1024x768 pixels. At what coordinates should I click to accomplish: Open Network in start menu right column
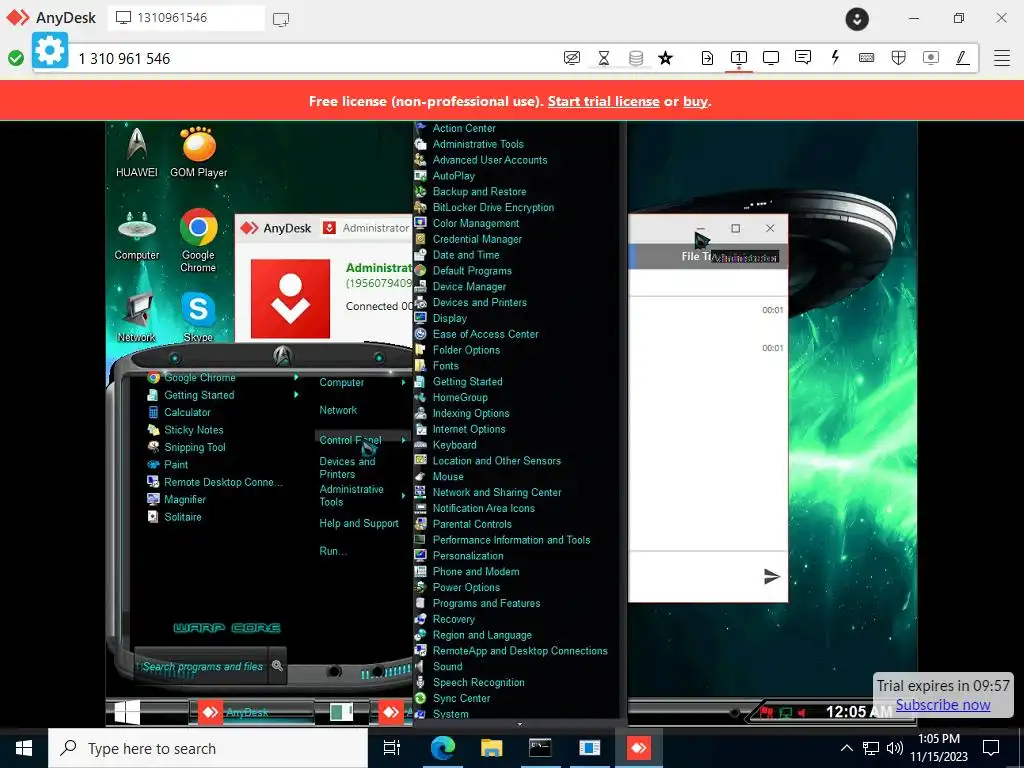point(338,410)
